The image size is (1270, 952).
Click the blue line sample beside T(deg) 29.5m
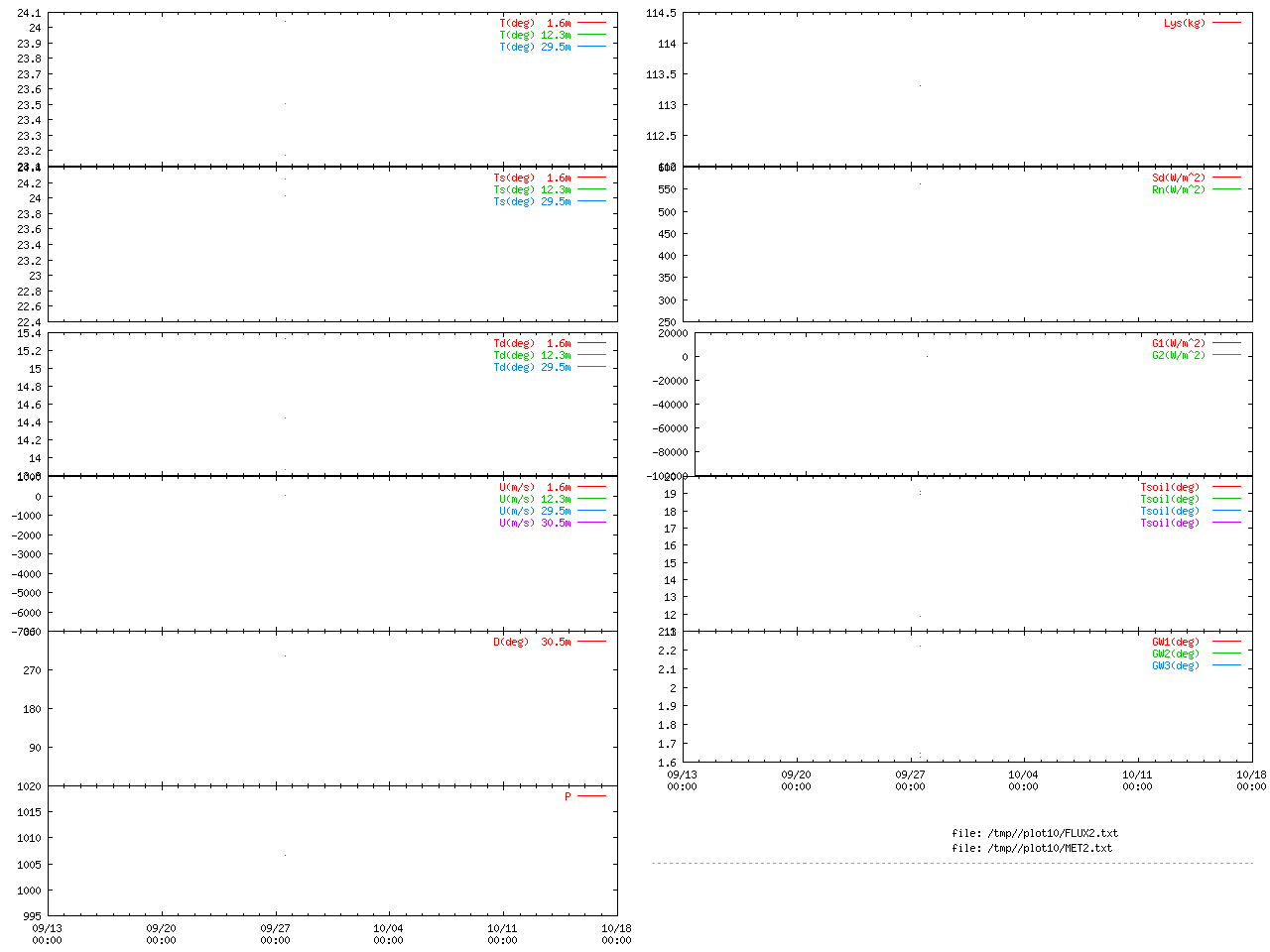591,47
